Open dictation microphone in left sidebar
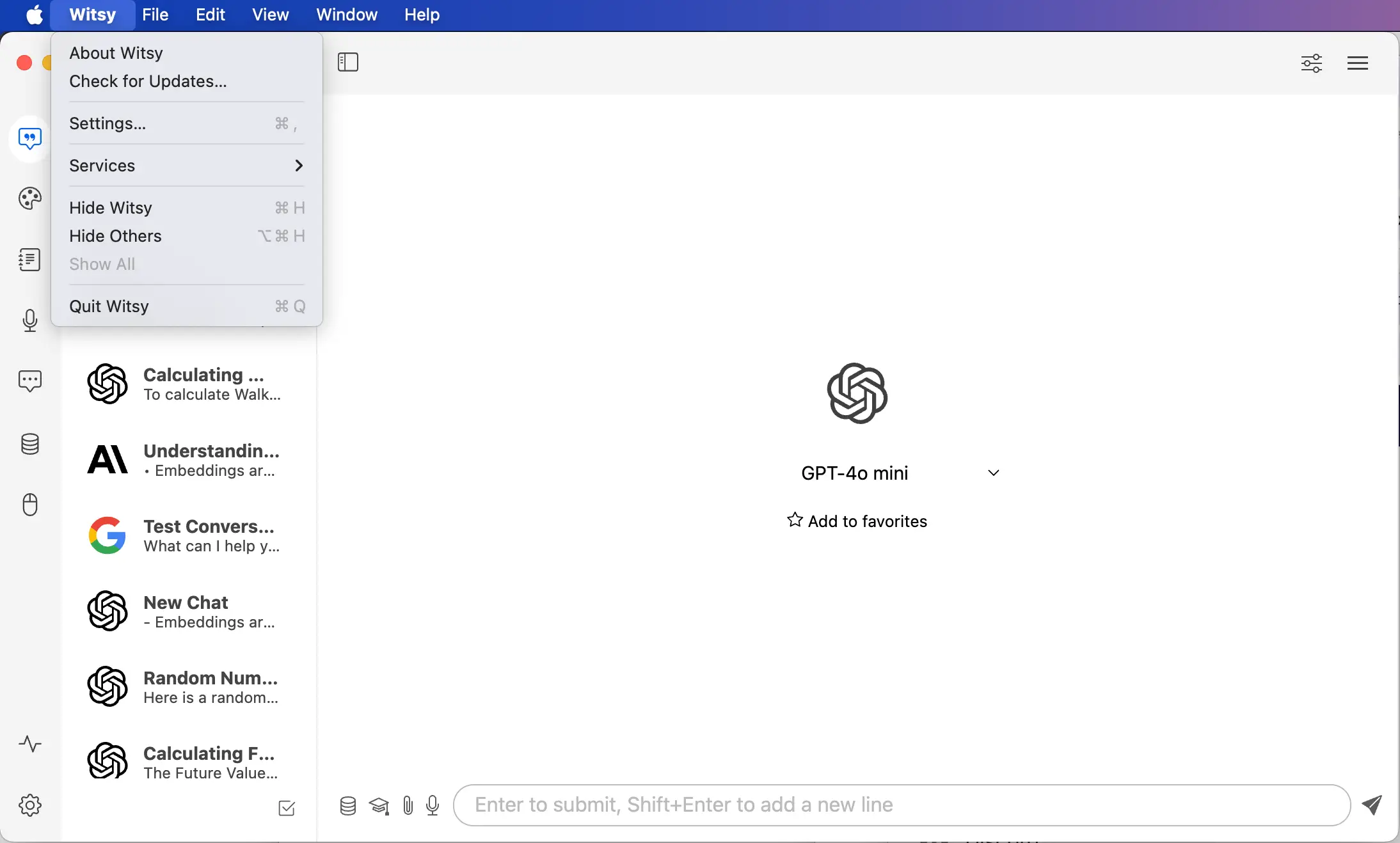The height and width of the screenshot is (843, 1400). click(x=29, y=320)
